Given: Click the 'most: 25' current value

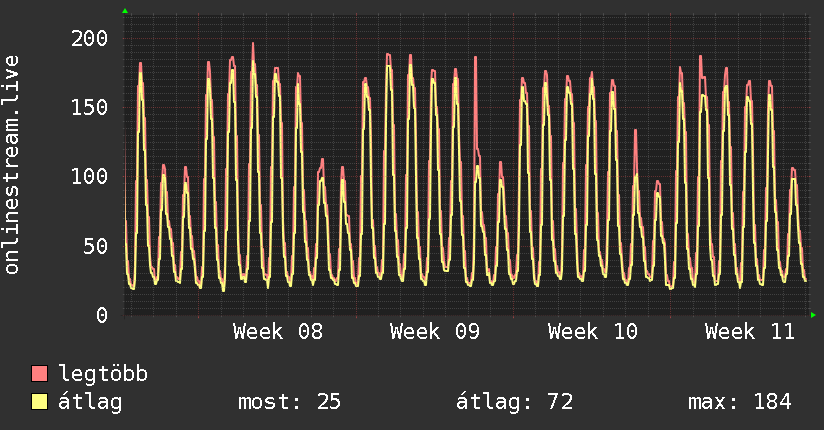Looking at the screenshot, I should [x=289, y=402].
